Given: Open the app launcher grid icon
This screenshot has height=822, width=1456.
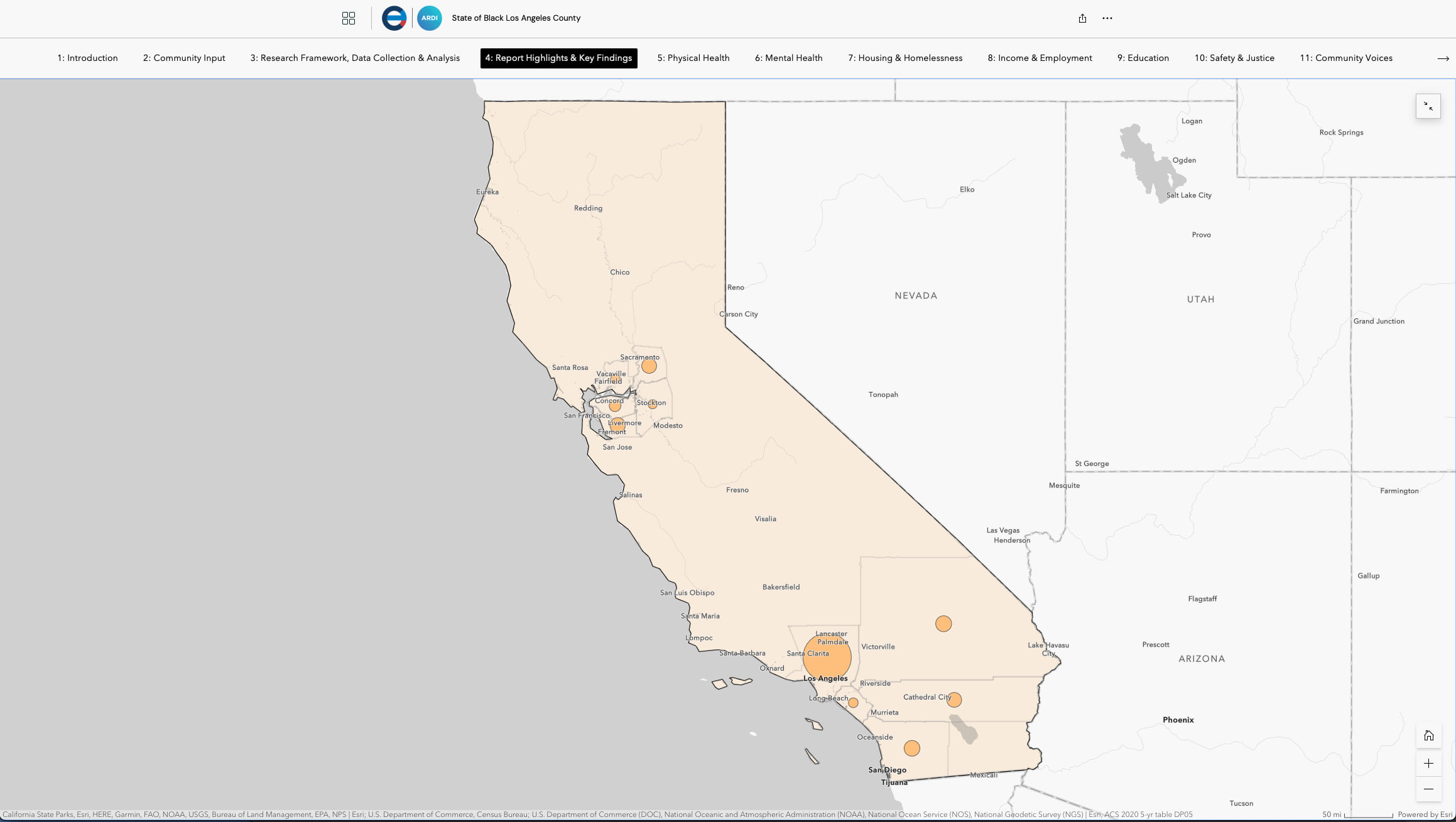Looking at the screenshot, I should pos(349,18).
